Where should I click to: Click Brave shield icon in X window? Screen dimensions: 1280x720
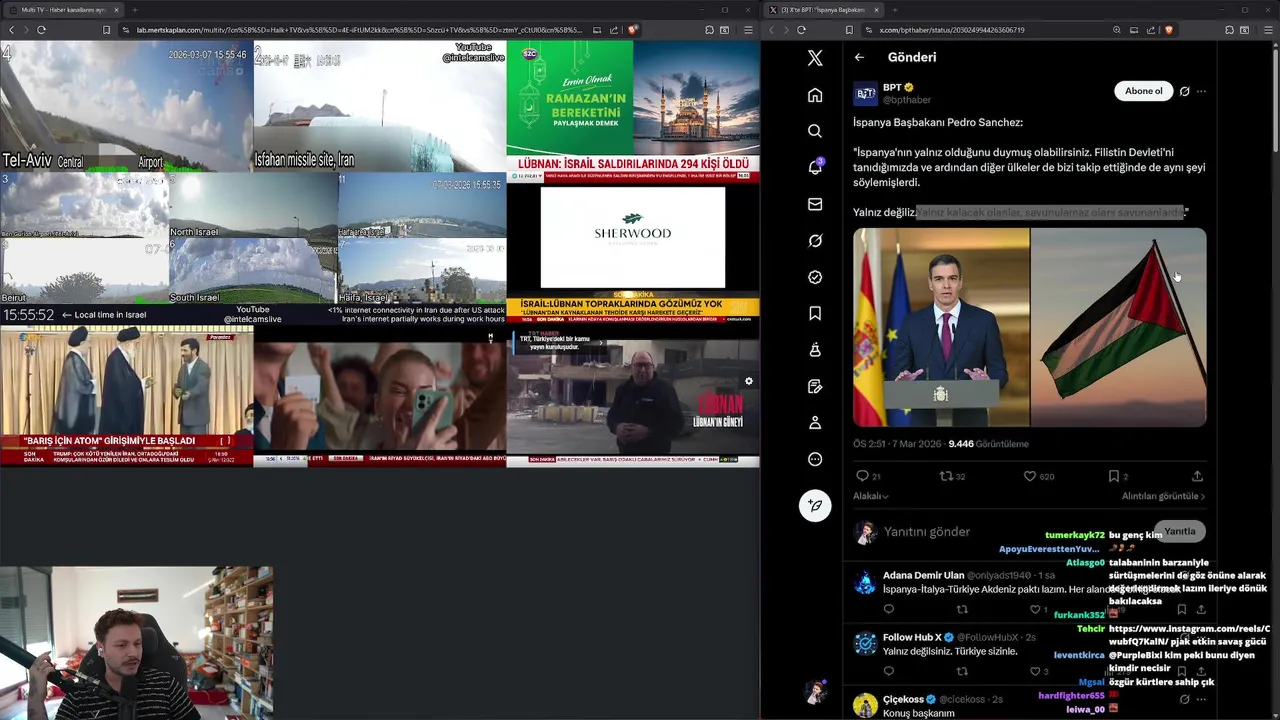[x=1167, y=30]
